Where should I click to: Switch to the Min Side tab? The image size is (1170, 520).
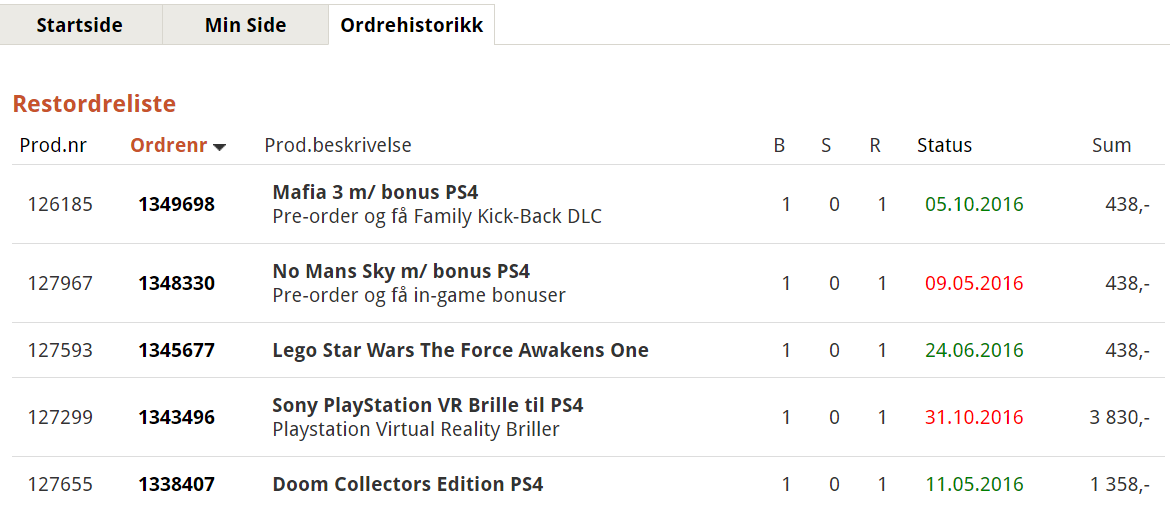click(245, 25)
